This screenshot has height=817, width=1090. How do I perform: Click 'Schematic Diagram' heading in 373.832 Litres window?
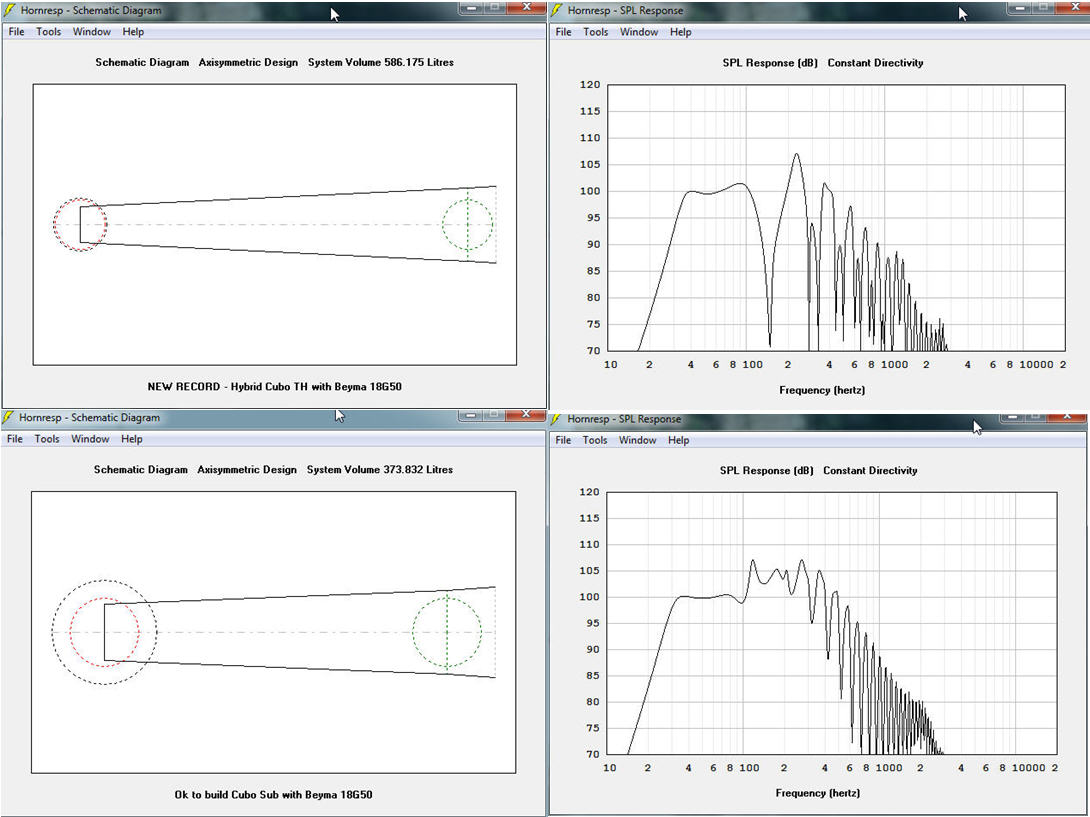coord(140,469)
